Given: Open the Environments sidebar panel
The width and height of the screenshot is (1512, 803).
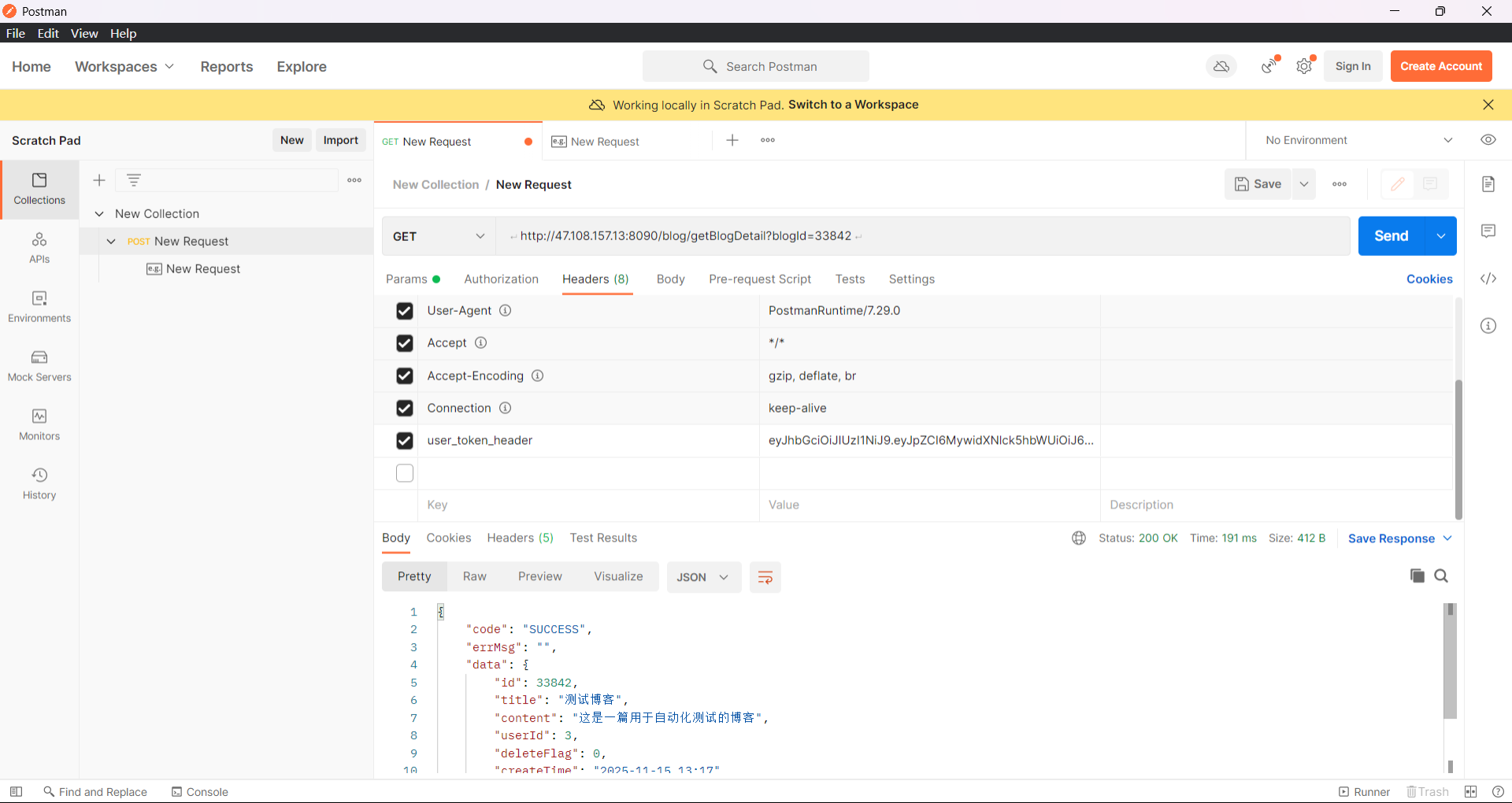Looking at the screenshot, I should point(39,307).
